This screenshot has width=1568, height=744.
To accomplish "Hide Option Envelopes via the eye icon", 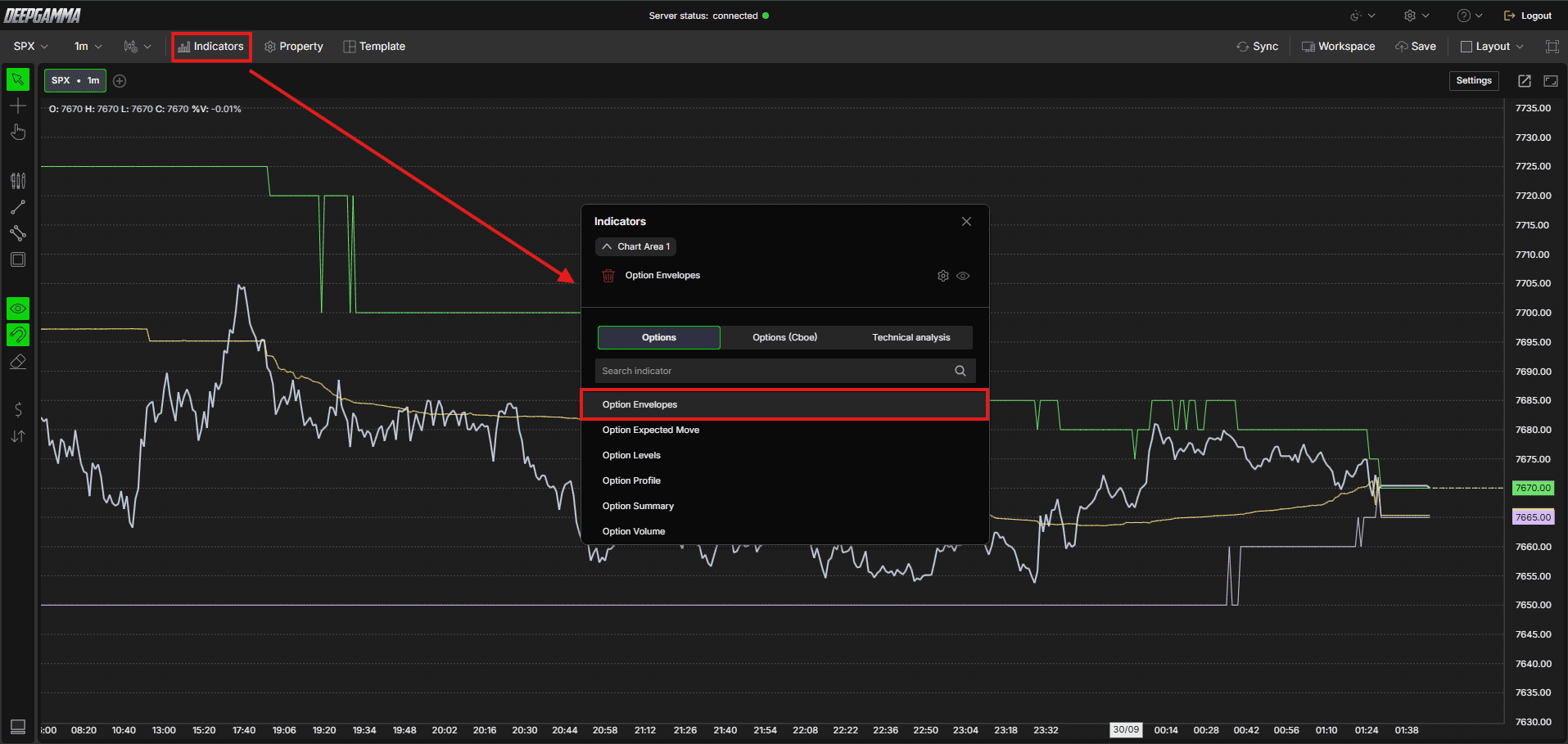I will 963,276.
